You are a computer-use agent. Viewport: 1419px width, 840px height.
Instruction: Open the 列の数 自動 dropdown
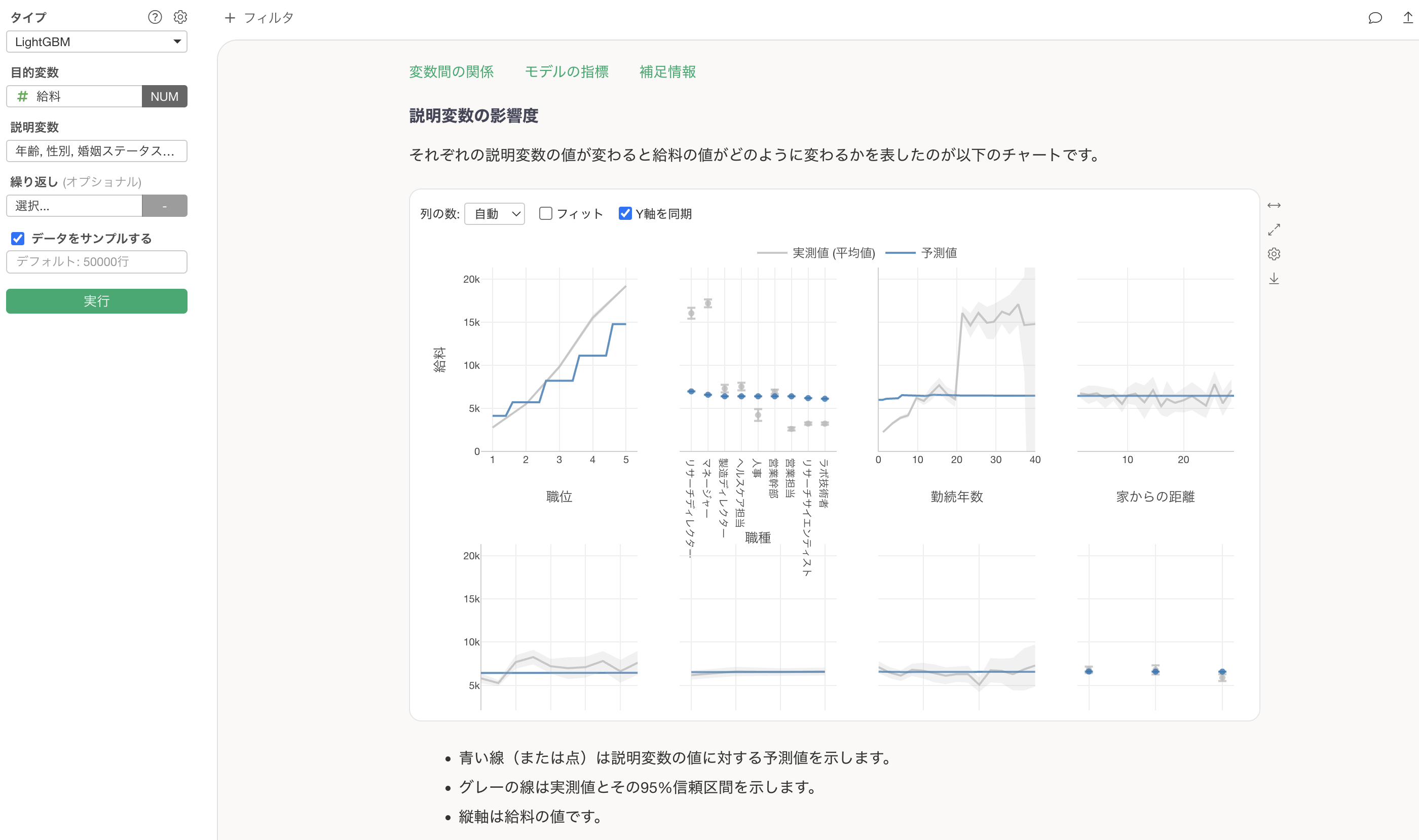point(494,214)
